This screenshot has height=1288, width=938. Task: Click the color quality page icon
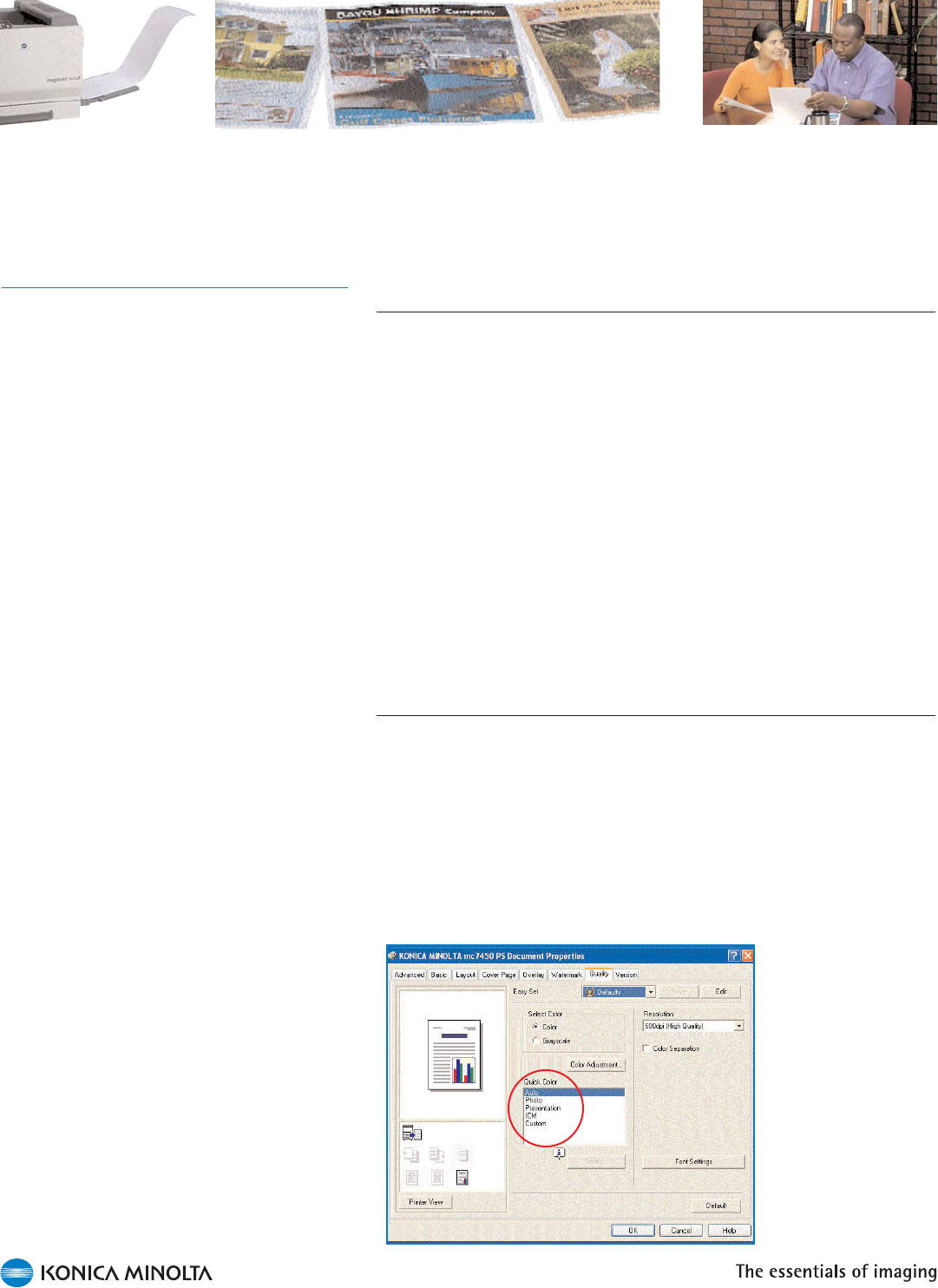pyautogui.click(x=462, y=1178)
